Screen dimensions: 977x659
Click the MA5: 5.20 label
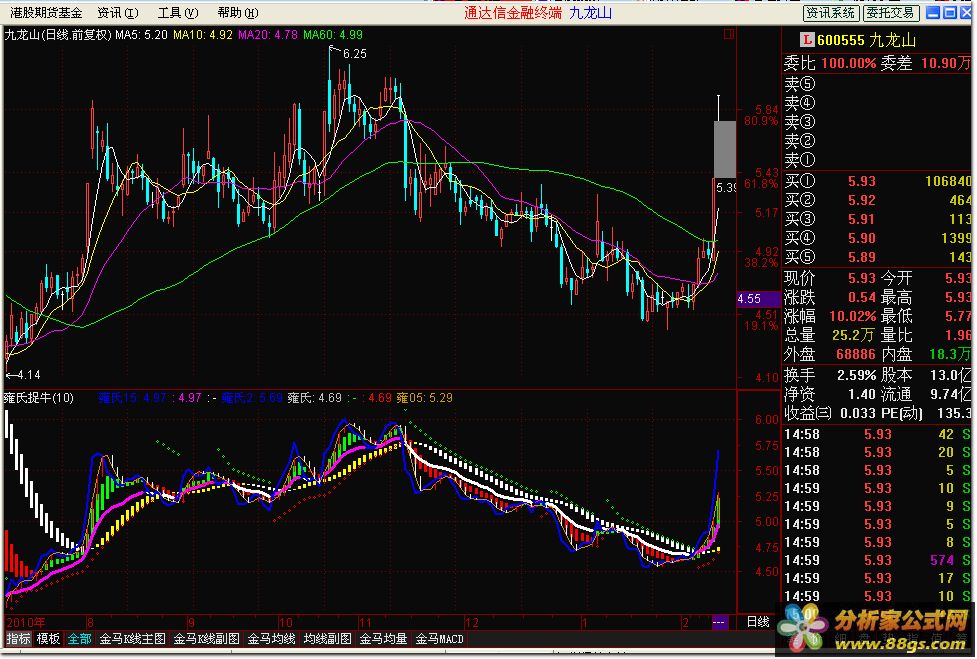pyautogui.click(x=141, y=35)
